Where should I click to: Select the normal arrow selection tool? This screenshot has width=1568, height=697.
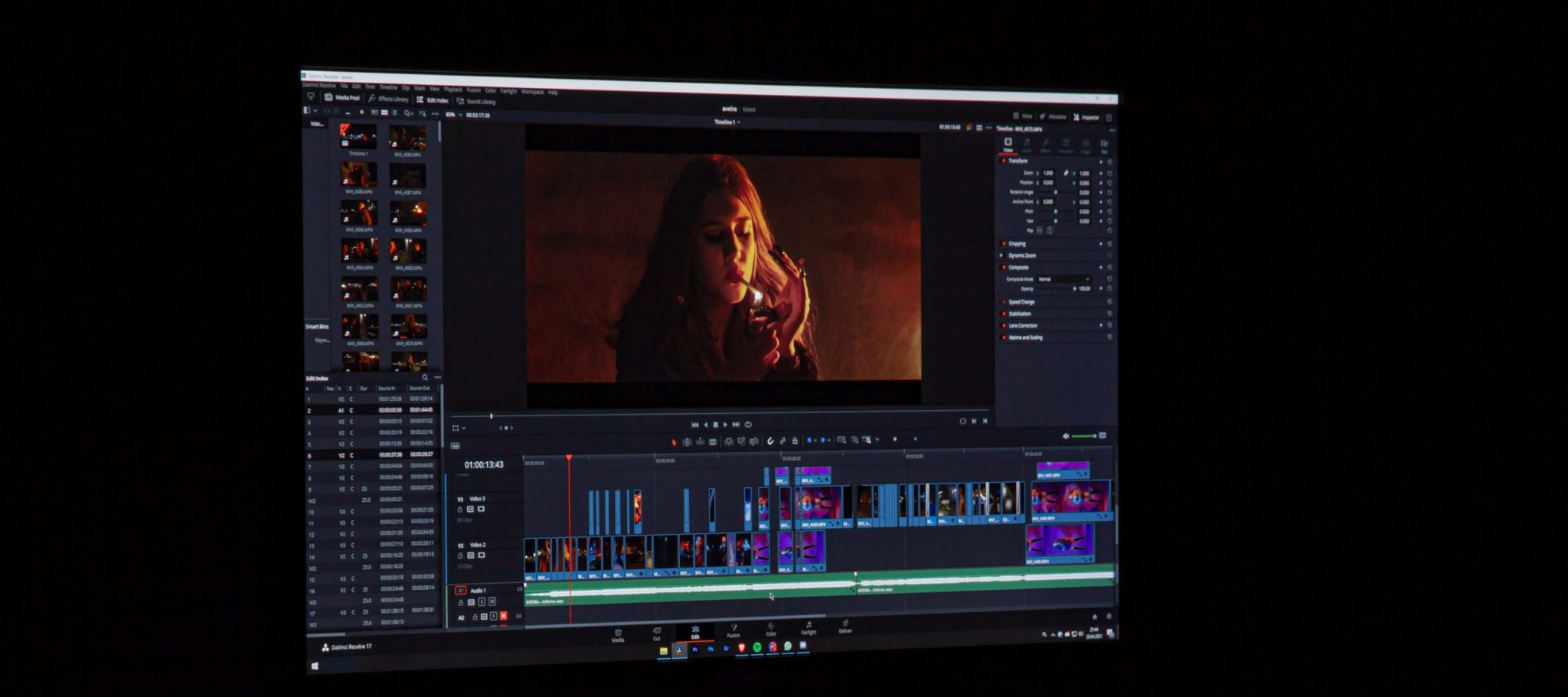[674, 442]
